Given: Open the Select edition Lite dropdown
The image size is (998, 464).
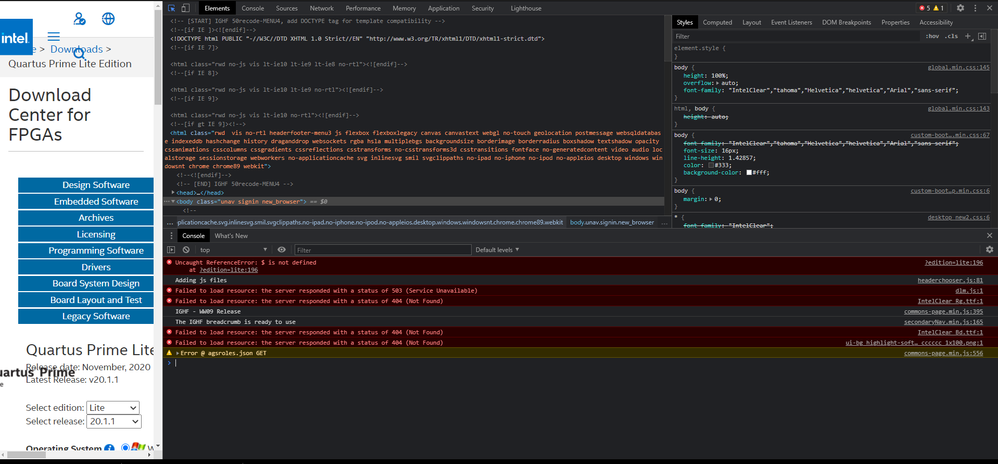Looking at the screenshot, I should [x=112, y=407].
